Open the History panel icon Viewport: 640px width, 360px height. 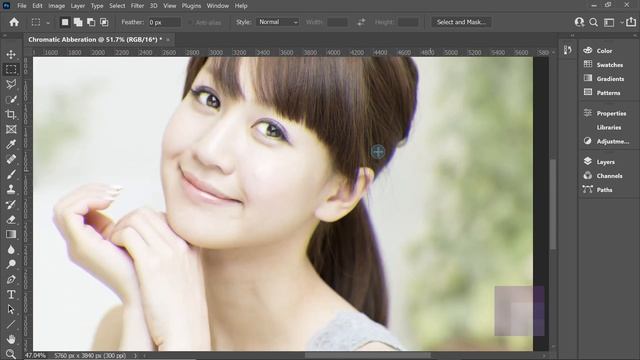click(x=568, y=50)
